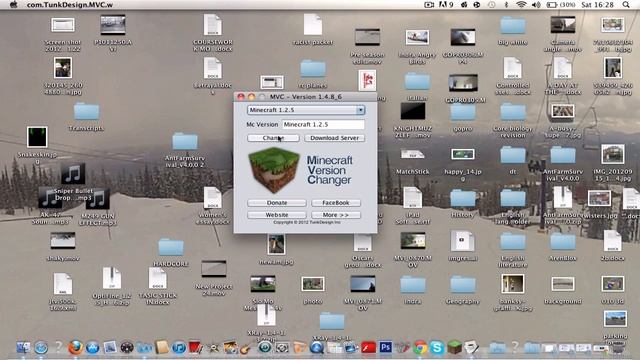Select the AreniBox folder
Image resolution: width=640 pixels, height=360 pixels.
point(563,247)
